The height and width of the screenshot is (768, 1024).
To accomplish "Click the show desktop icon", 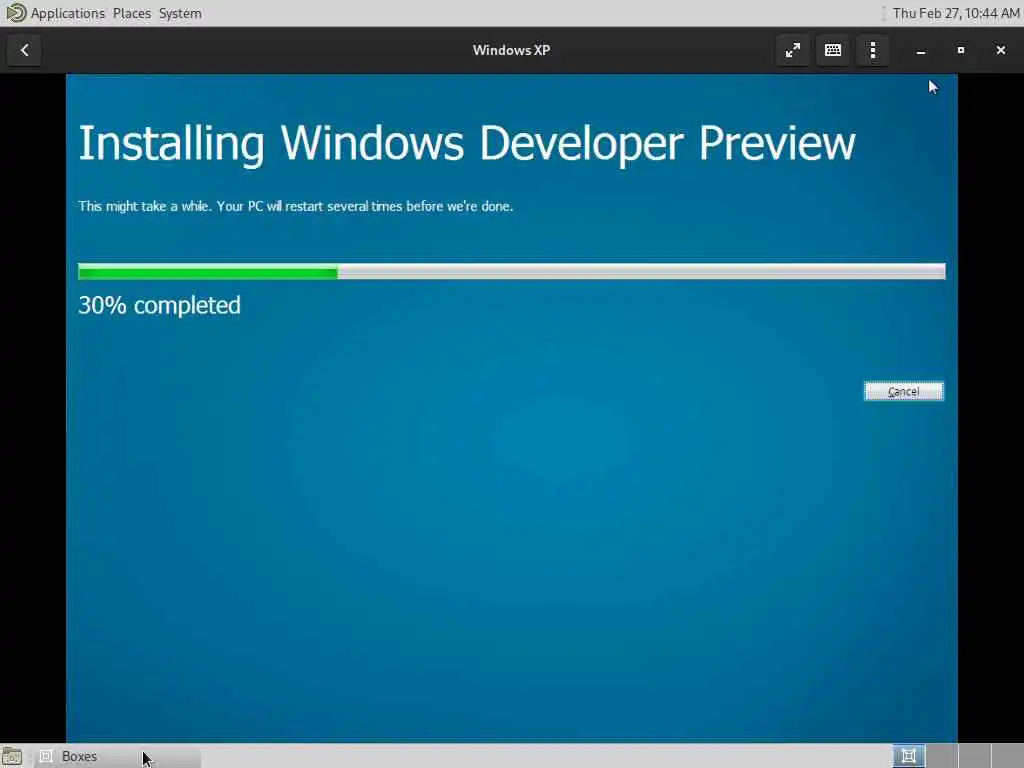I will [x=12, y=756].
